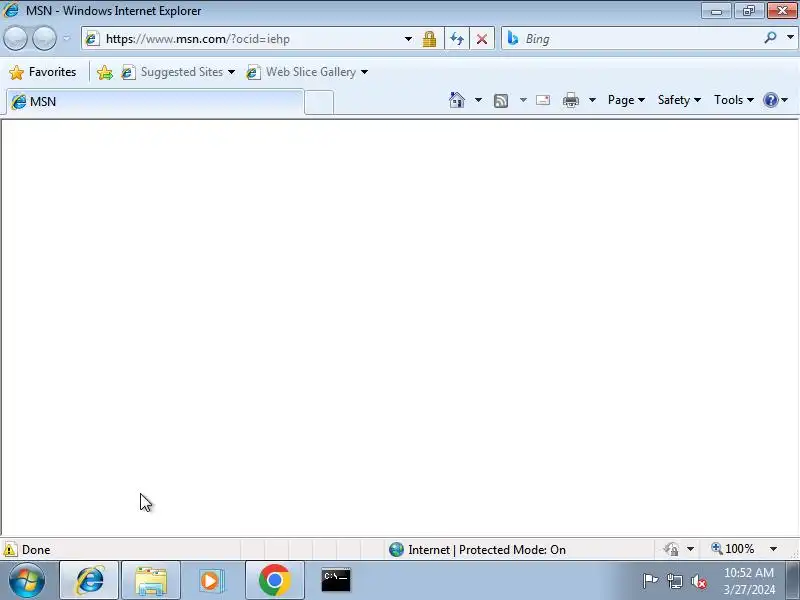
Task: Click the security lock icon
Action: pyautogui.click(x=430, y=39)
